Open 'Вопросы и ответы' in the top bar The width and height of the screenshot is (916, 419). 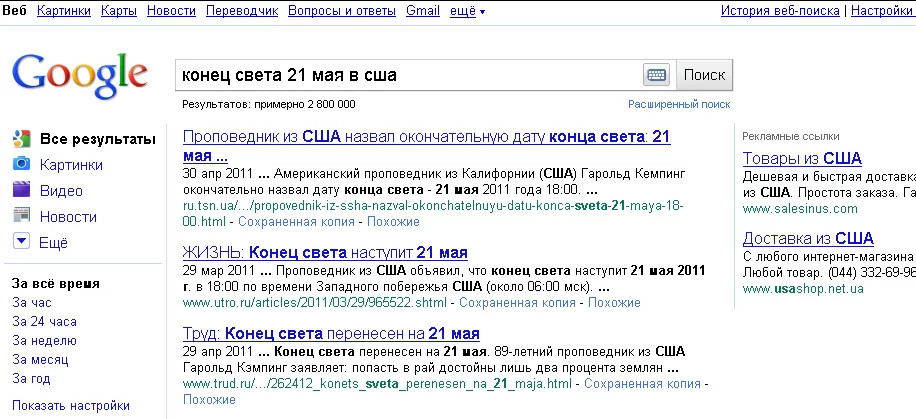pos(342,11)
